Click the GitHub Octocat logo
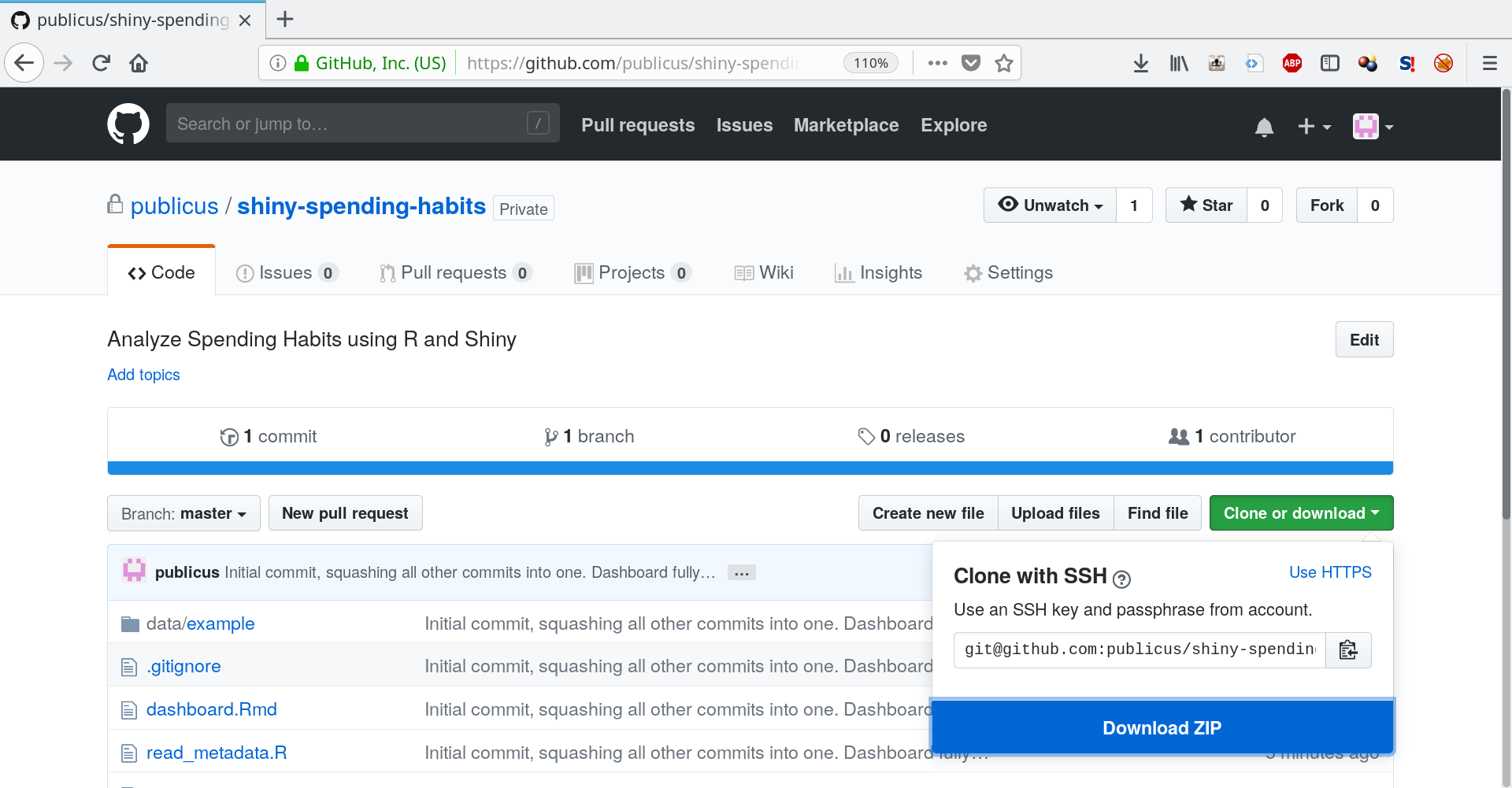 (128, 124)
